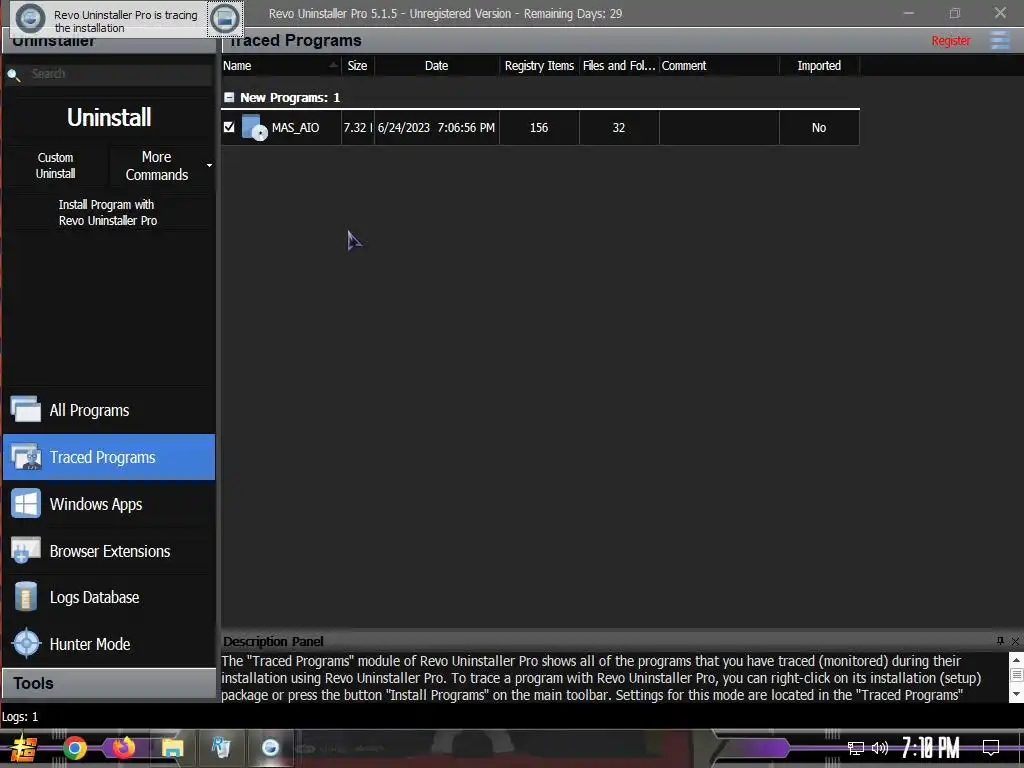1024x768 pixels.
Task: Open the All Programs module
Action: (109, 410)
